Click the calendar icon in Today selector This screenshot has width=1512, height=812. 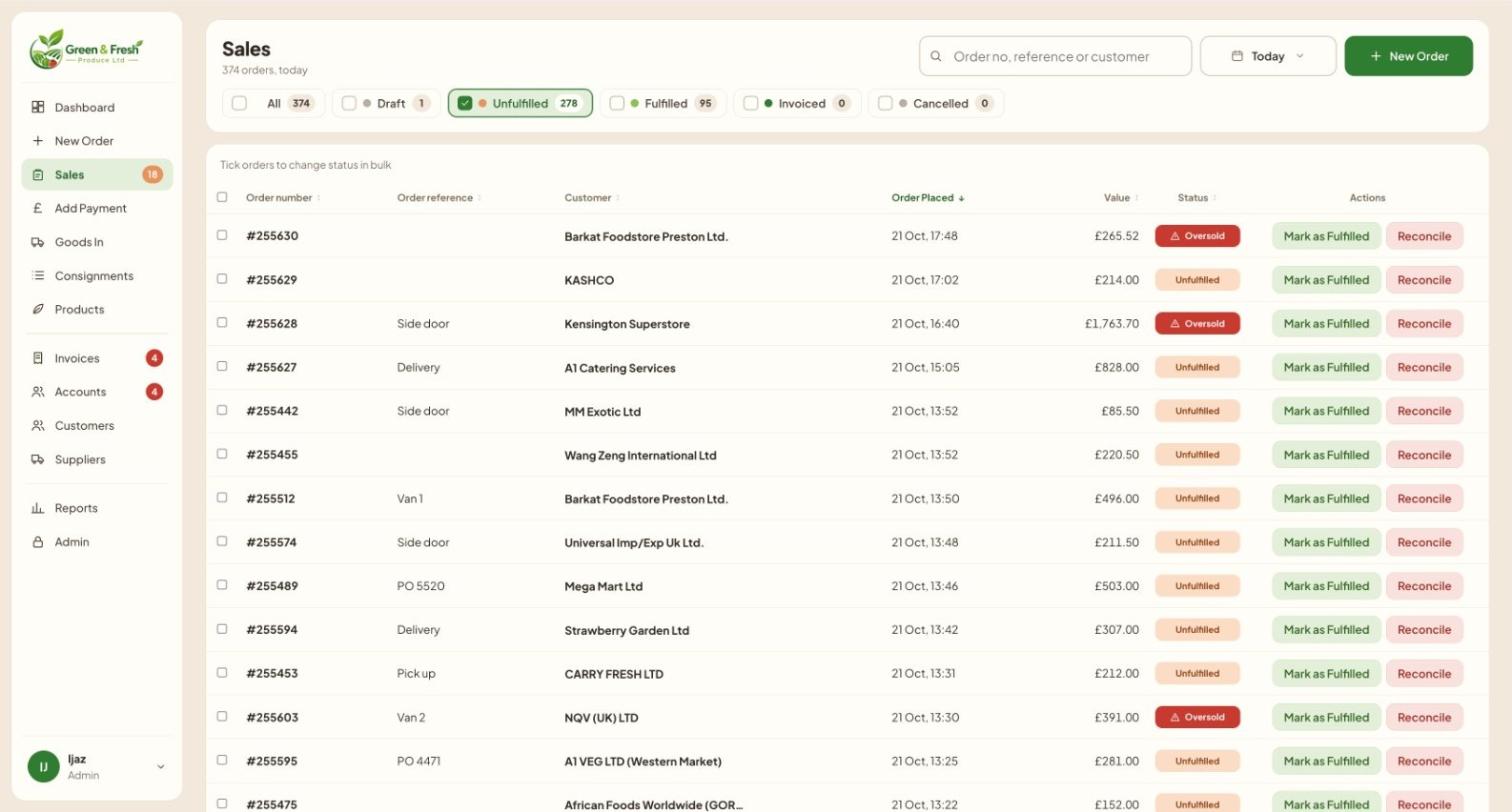(x=1237, y=56)
